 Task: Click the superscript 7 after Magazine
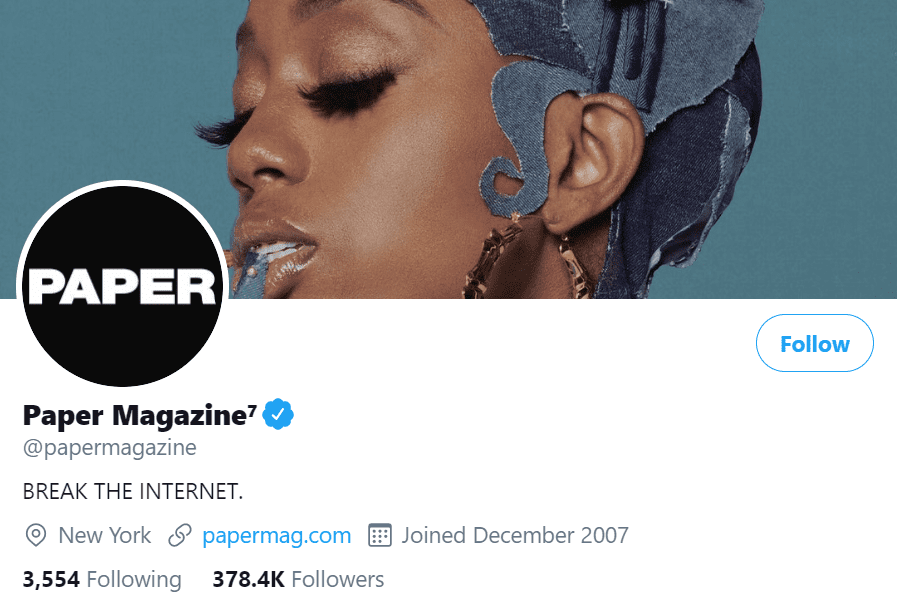point(252,410)
